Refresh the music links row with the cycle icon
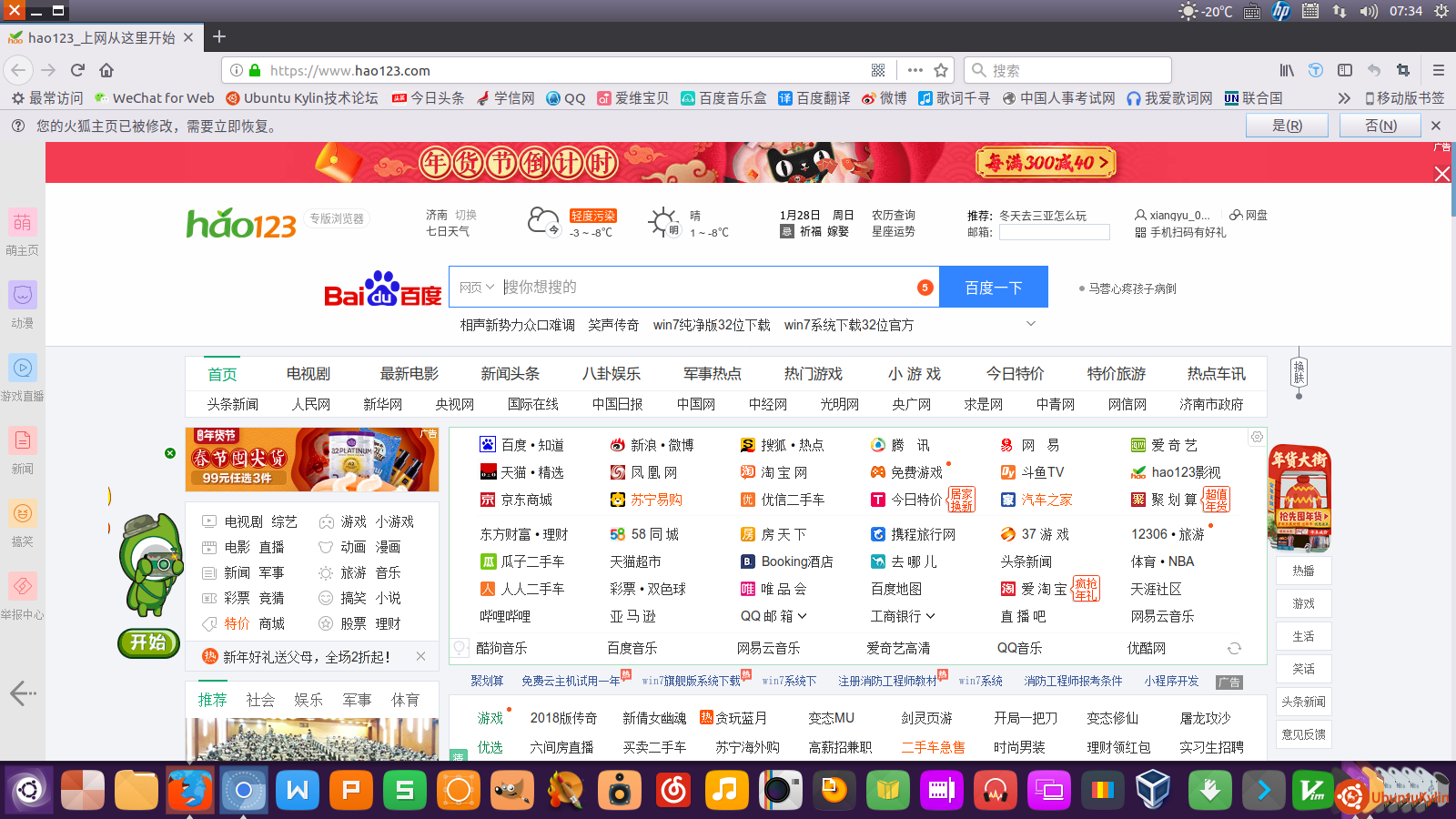 (1234, 648)
